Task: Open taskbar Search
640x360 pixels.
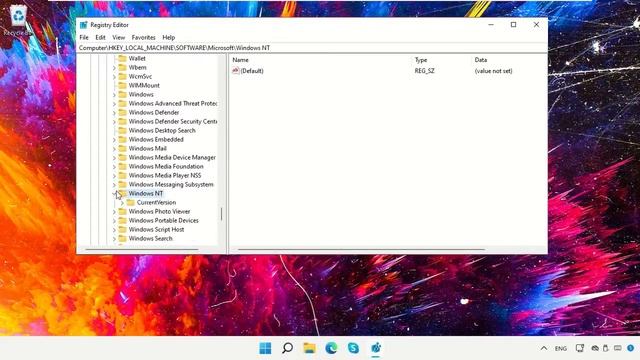Action: click(287, 348)
